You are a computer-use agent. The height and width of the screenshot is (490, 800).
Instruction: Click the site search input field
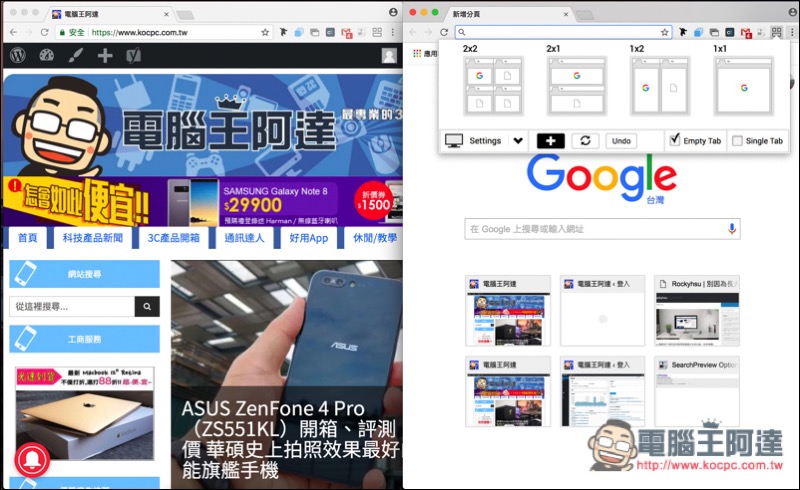tap(72, 306)
